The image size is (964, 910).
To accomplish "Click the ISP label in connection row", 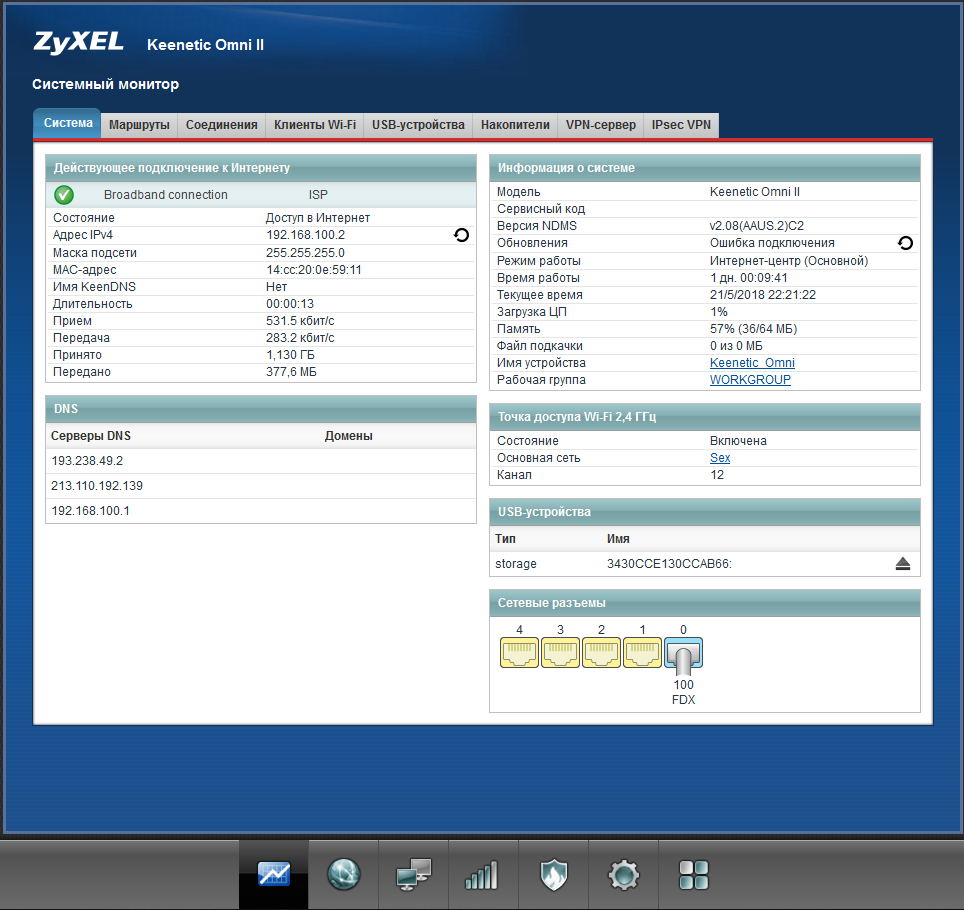I will pos(318,195).
